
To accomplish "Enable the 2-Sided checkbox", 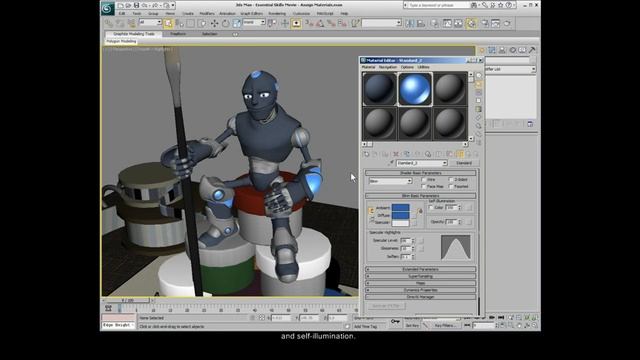I will click(451, 180).
